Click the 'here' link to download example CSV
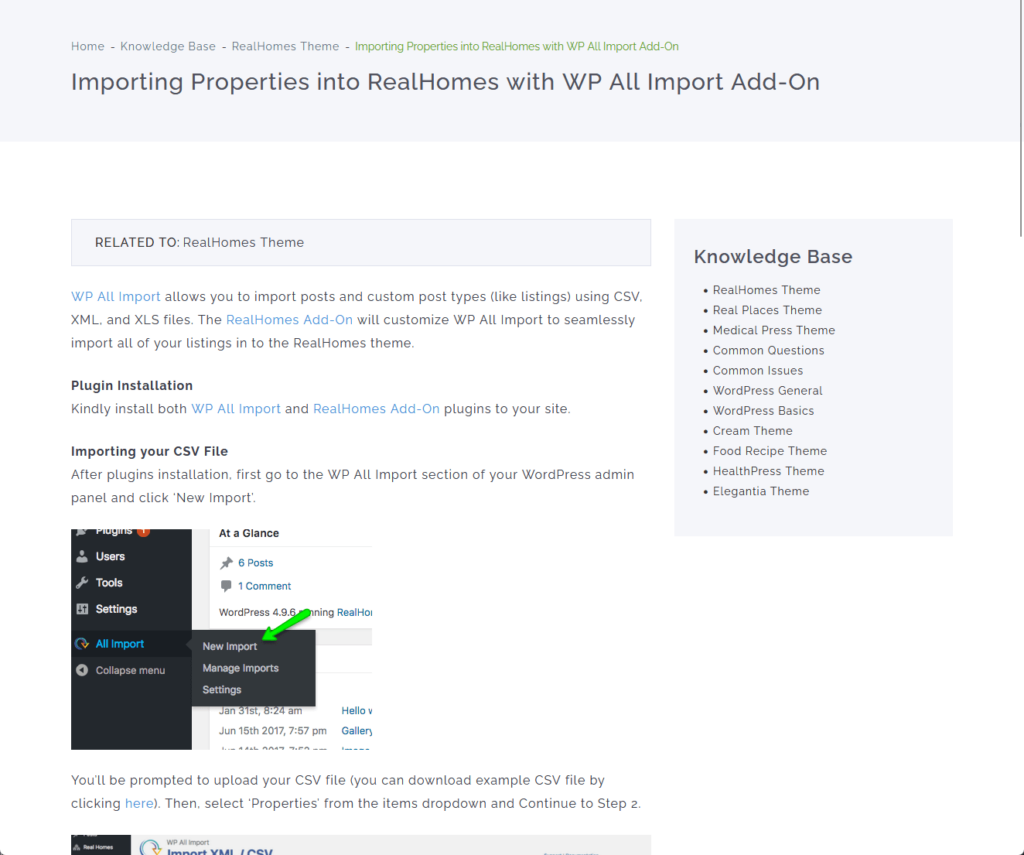The width and height of the screenshot is (1024, 855). [139, 803]
